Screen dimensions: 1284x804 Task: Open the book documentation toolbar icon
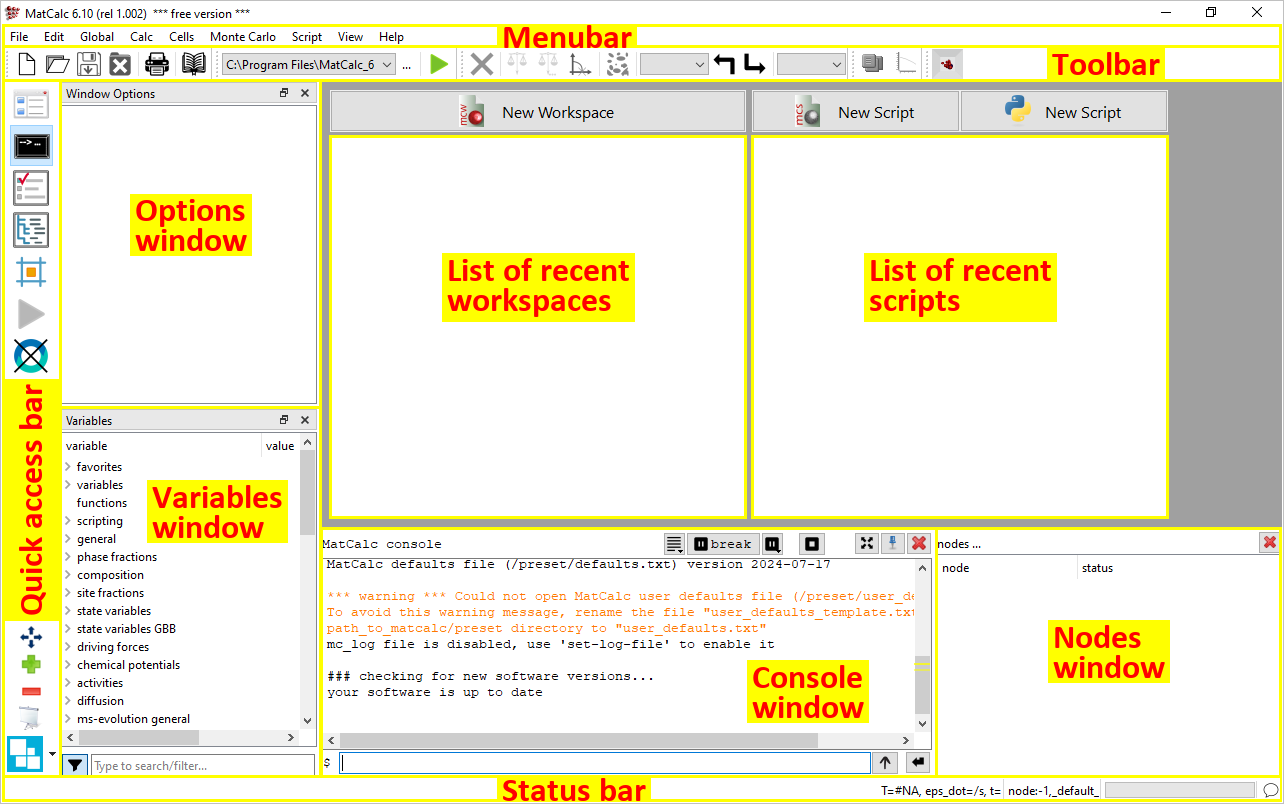click(193, 65)
